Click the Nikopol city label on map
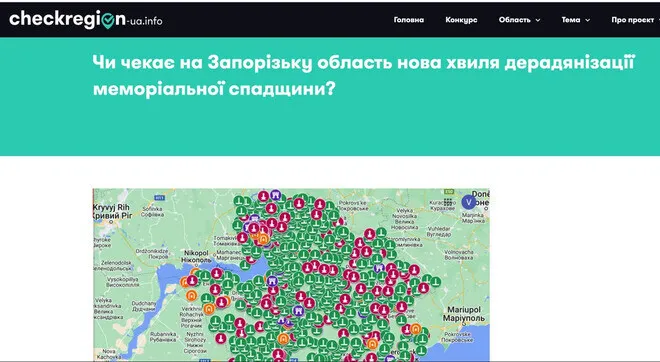 196,256
